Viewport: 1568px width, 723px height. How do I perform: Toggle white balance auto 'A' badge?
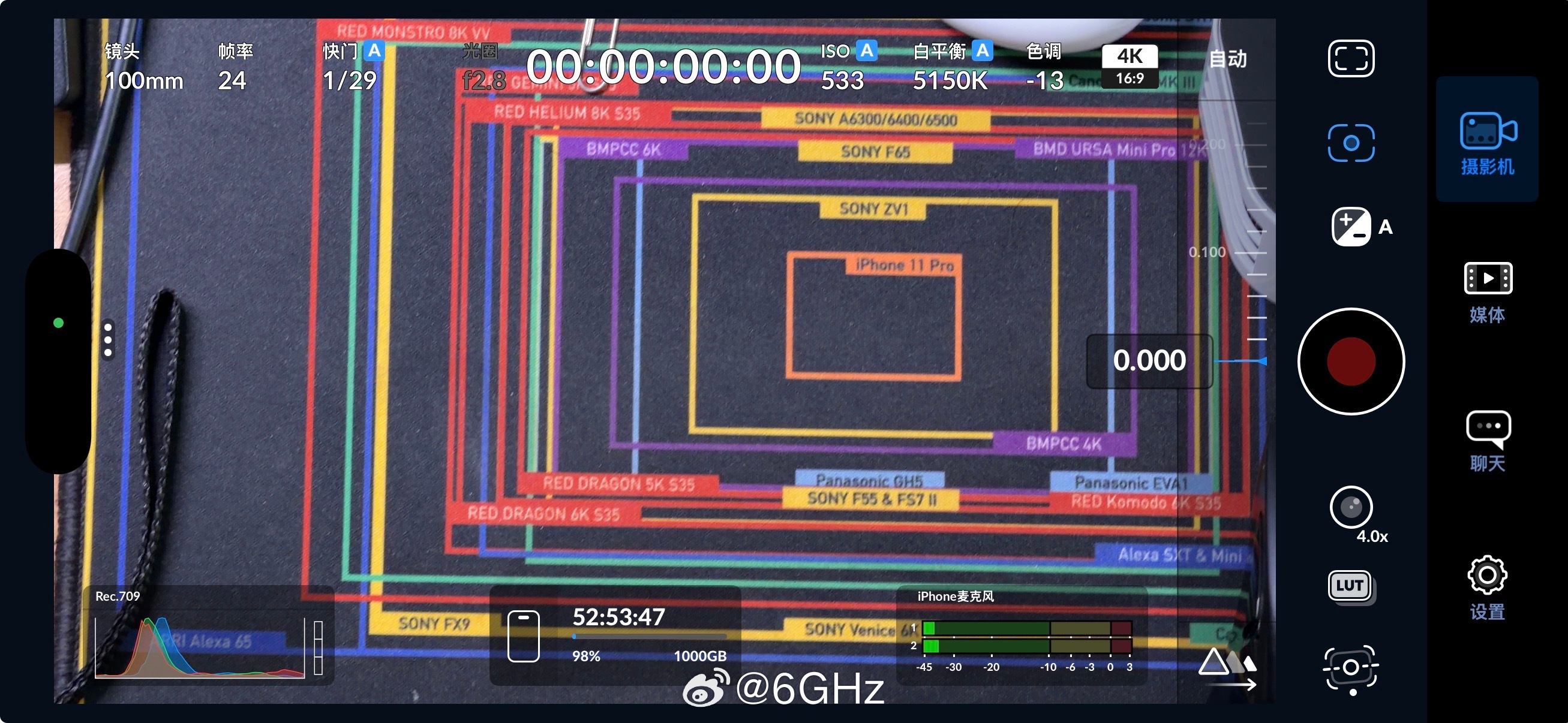[x=983, y=50]
